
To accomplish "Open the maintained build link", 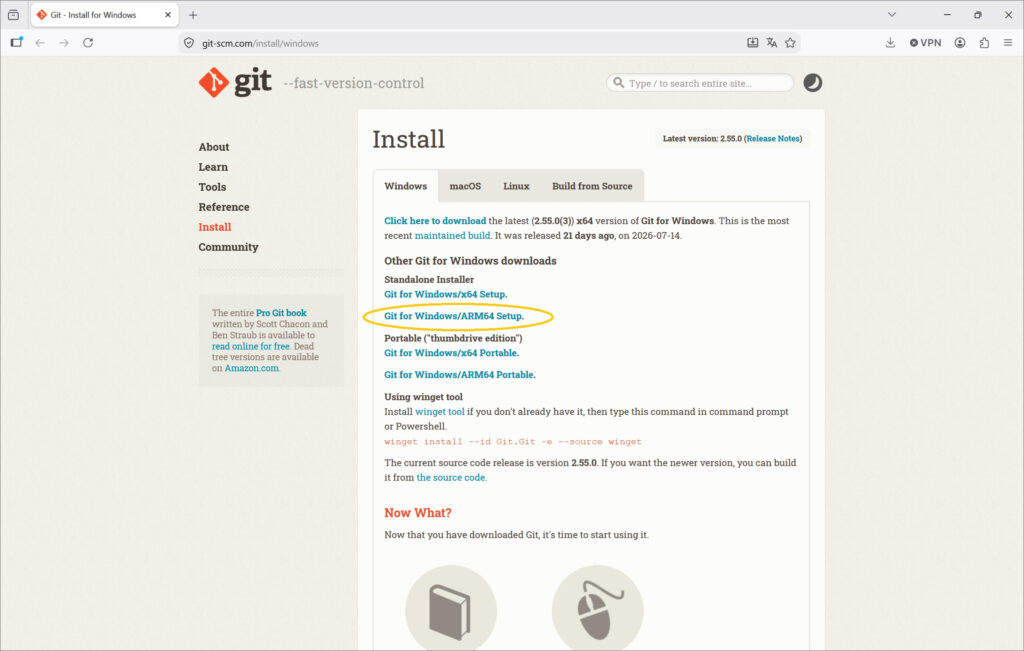I will 452,236.
